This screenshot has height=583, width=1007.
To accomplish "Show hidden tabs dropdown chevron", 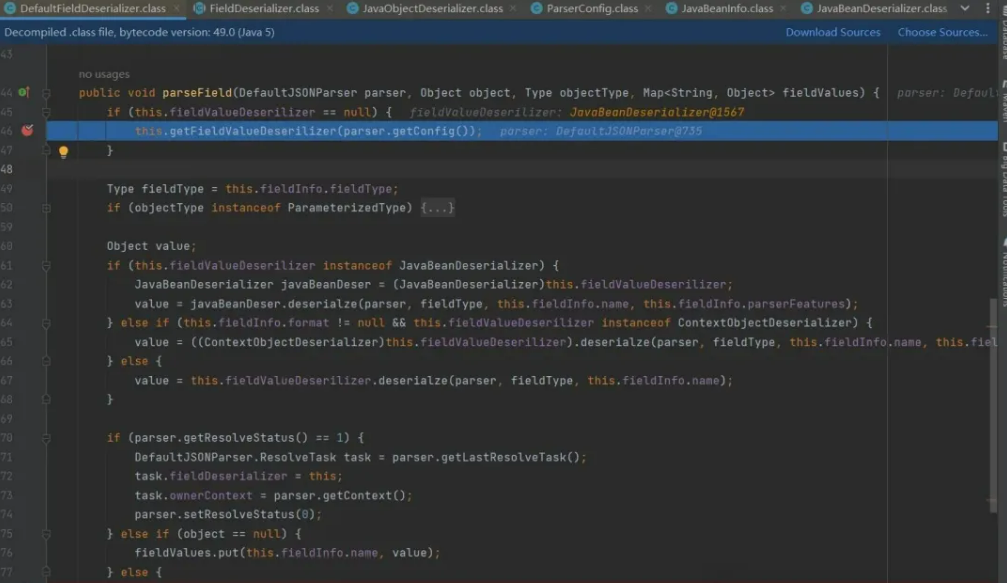I will [965, 8].
